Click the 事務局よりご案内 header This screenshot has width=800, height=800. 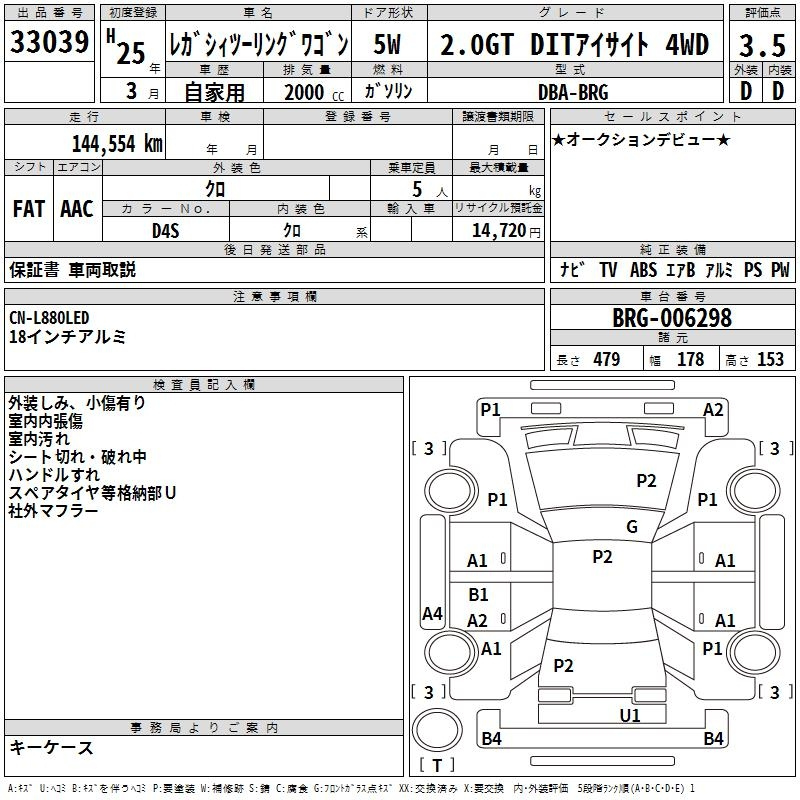tap(204, 728)
